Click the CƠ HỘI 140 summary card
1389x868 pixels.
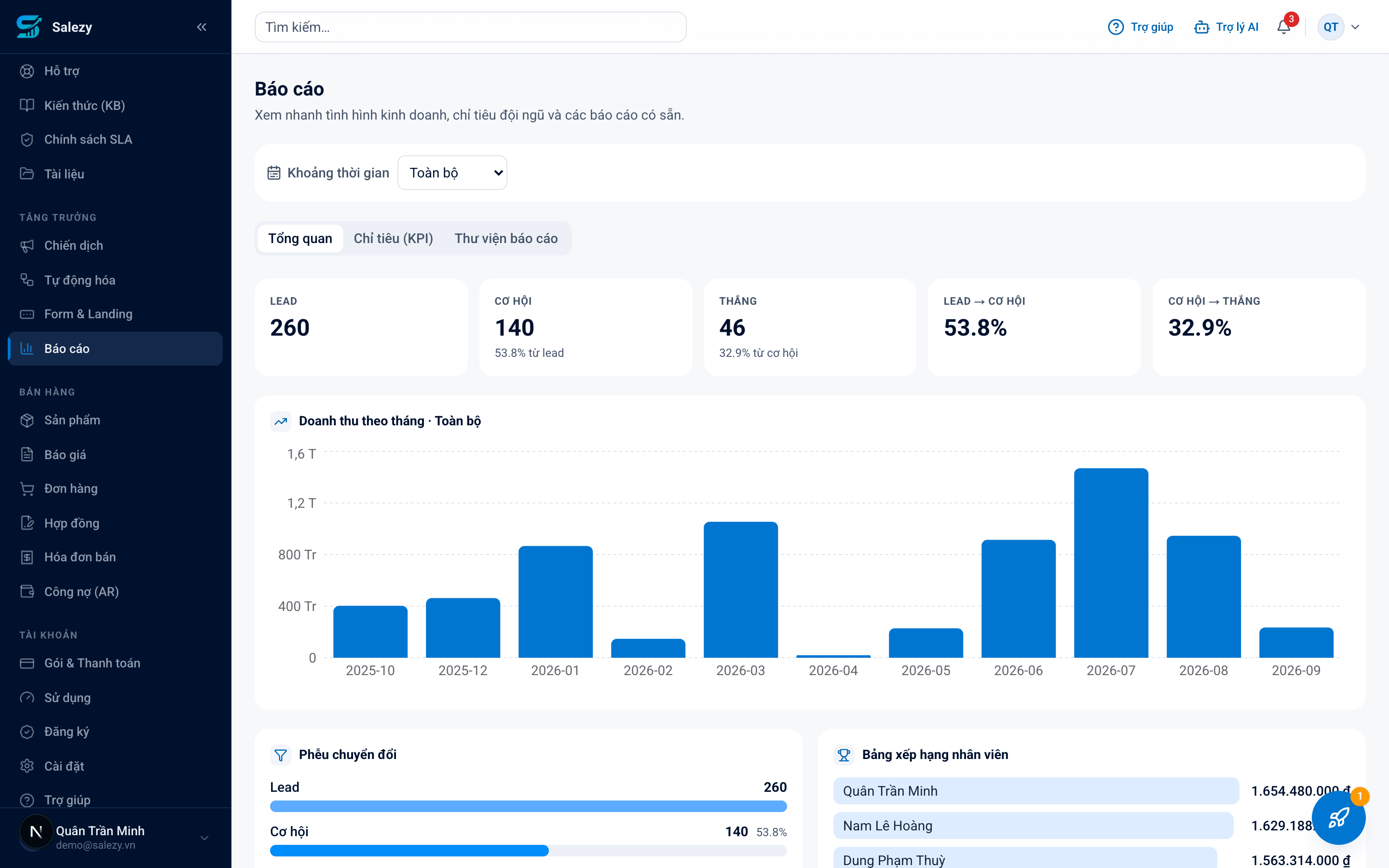(586, 327)
